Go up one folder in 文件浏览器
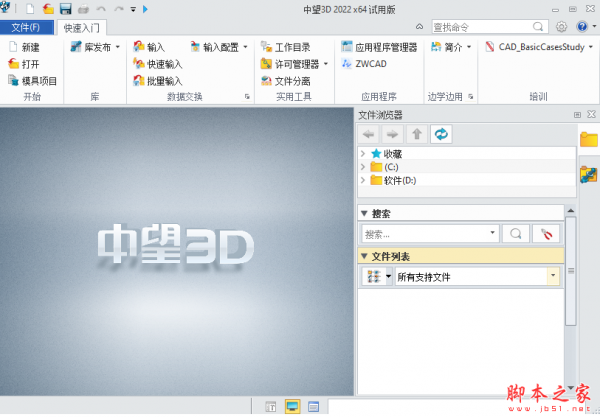Viewport: 600px width, 417px height. 417,134
